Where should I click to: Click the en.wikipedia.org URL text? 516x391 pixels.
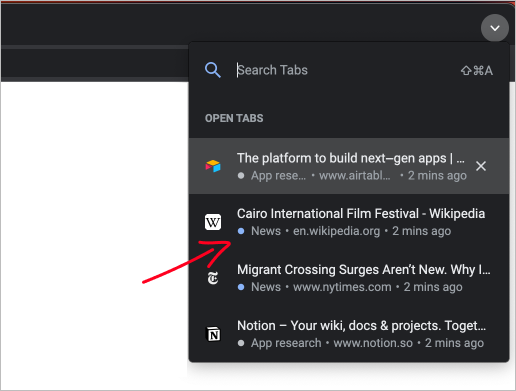click(336, 231)
